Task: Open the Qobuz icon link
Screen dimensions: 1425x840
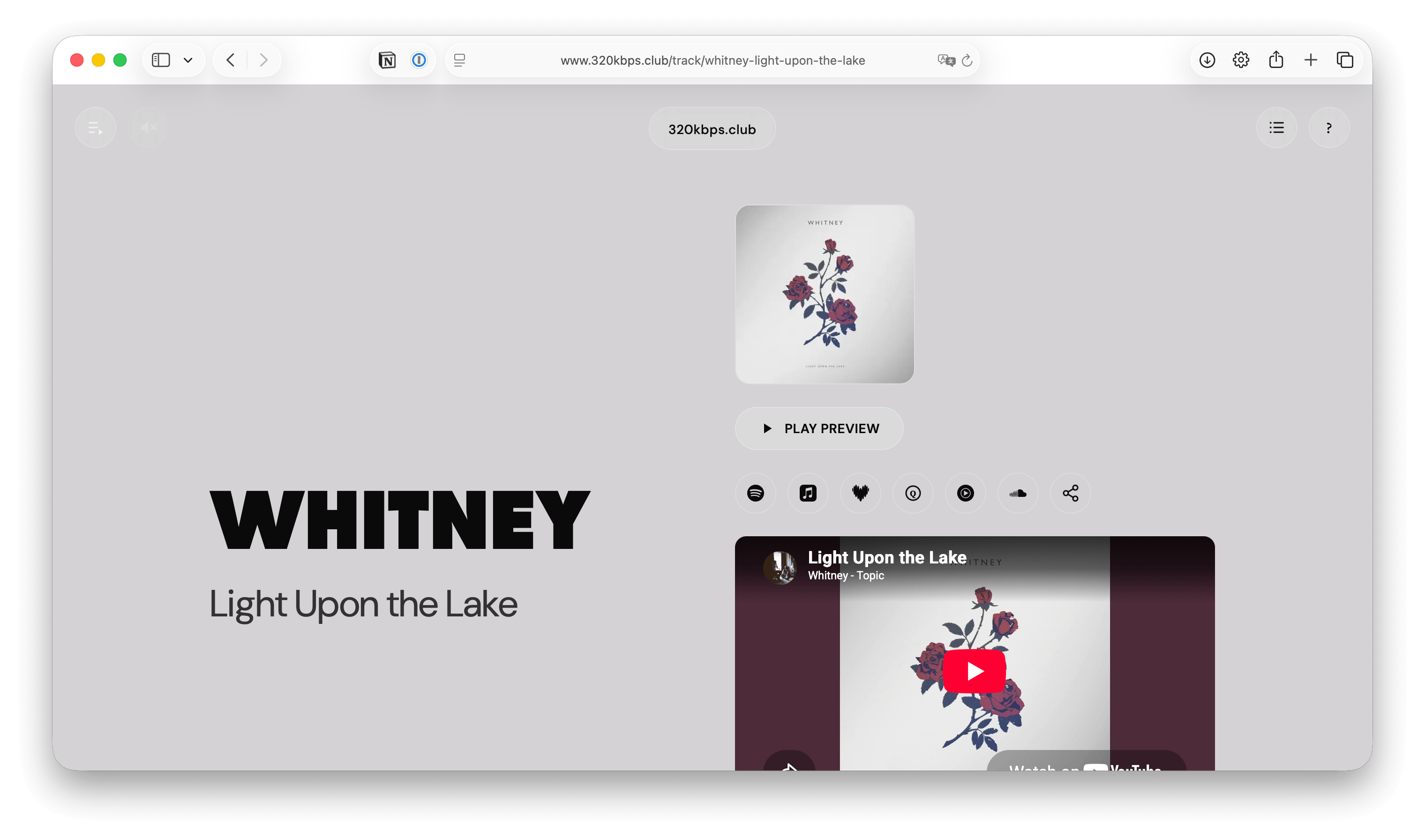Action: click(x=913, y=493)
